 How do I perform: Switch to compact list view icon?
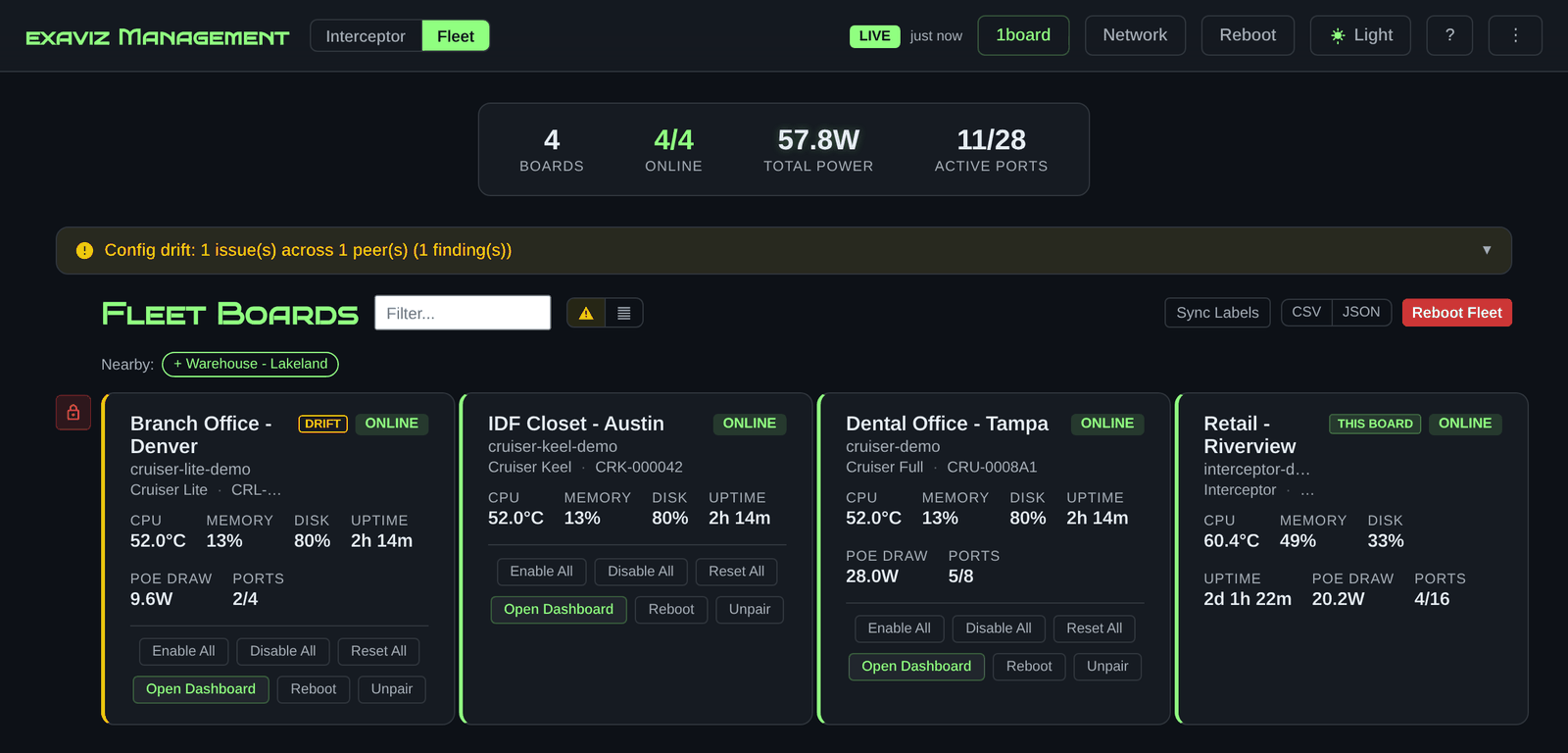[x=624, y=313]
